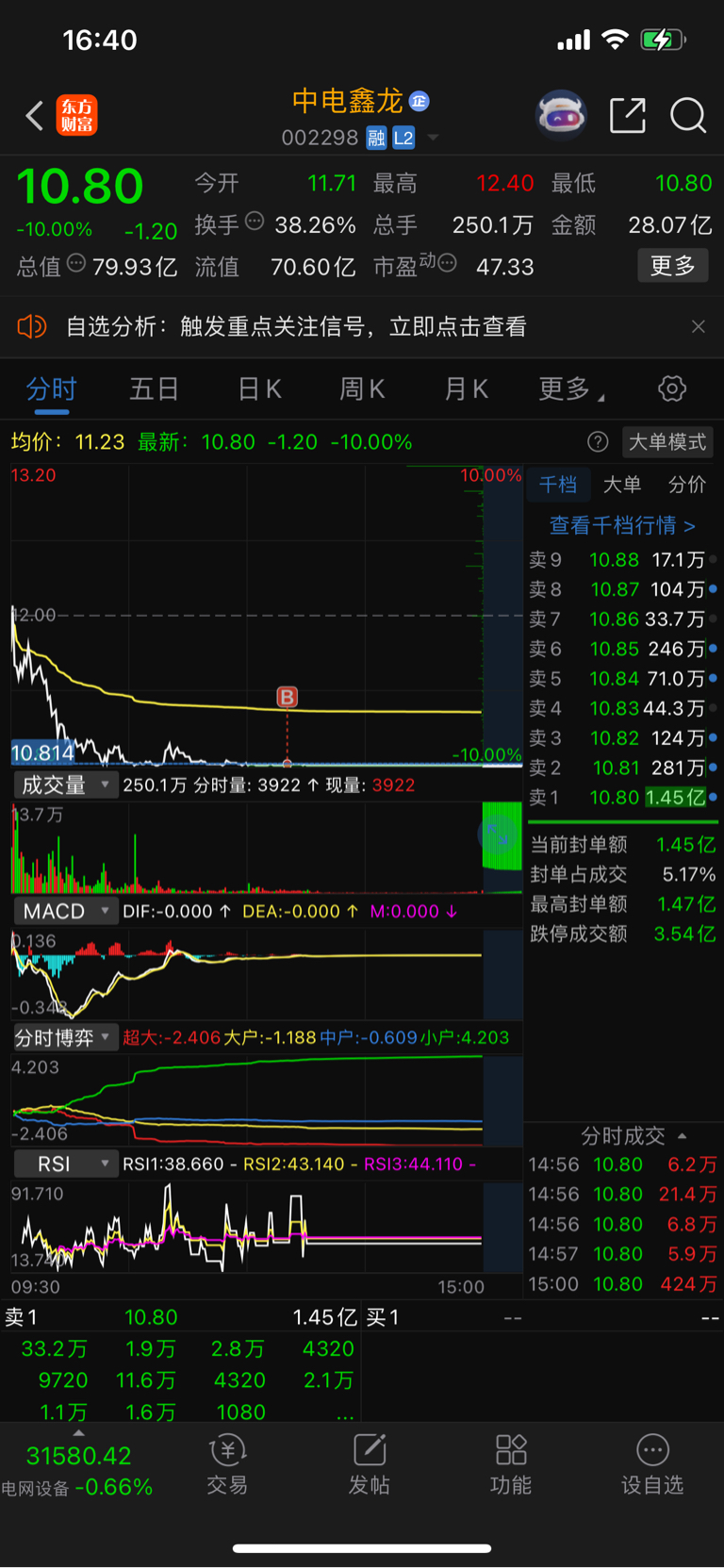724x1568 pixels.
Task: Tap the 跌停成交额 3.54亿 row
Action: click(622, 933)
